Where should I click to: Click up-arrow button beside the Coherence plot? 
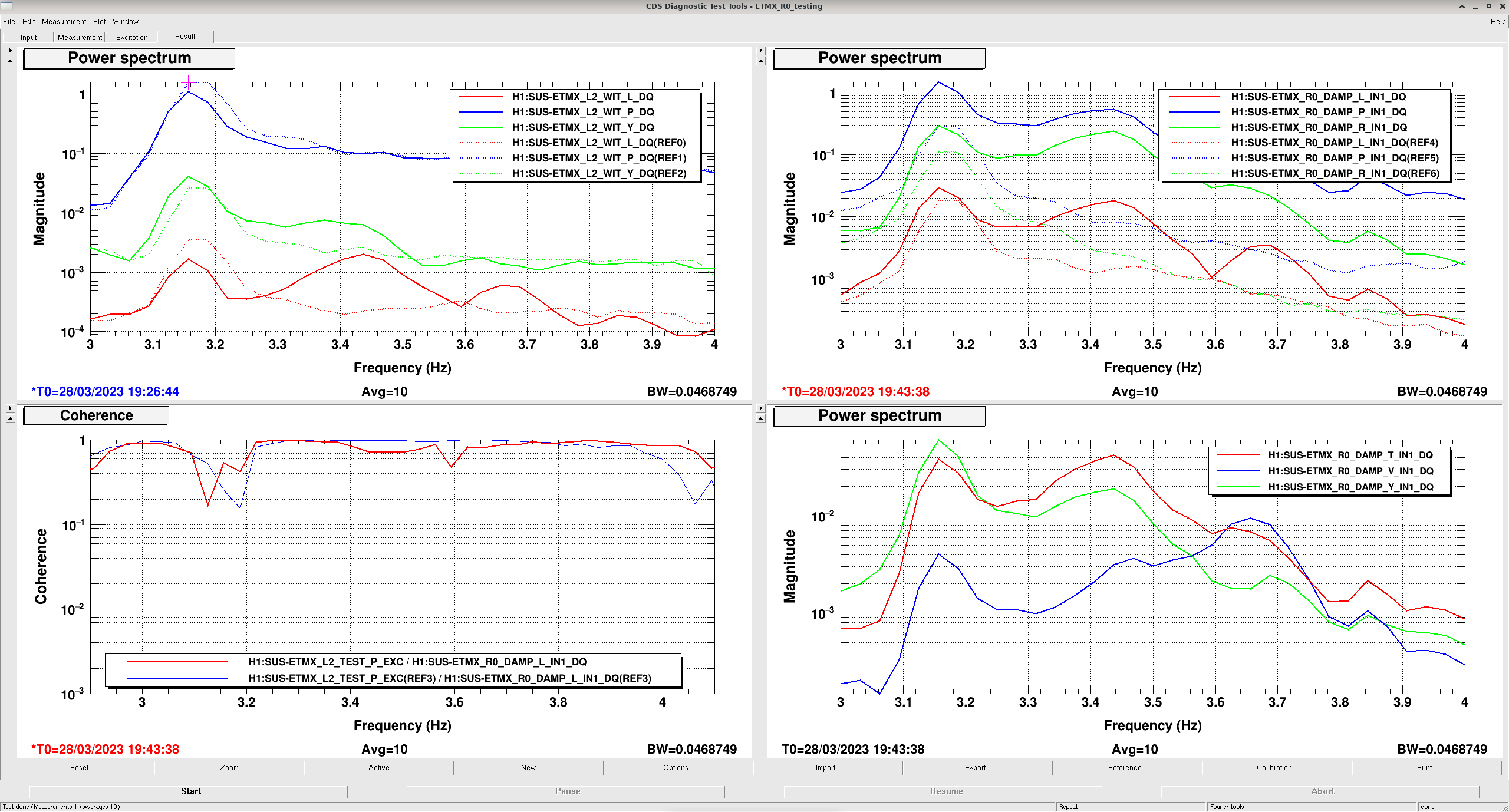tap(10, 418)
